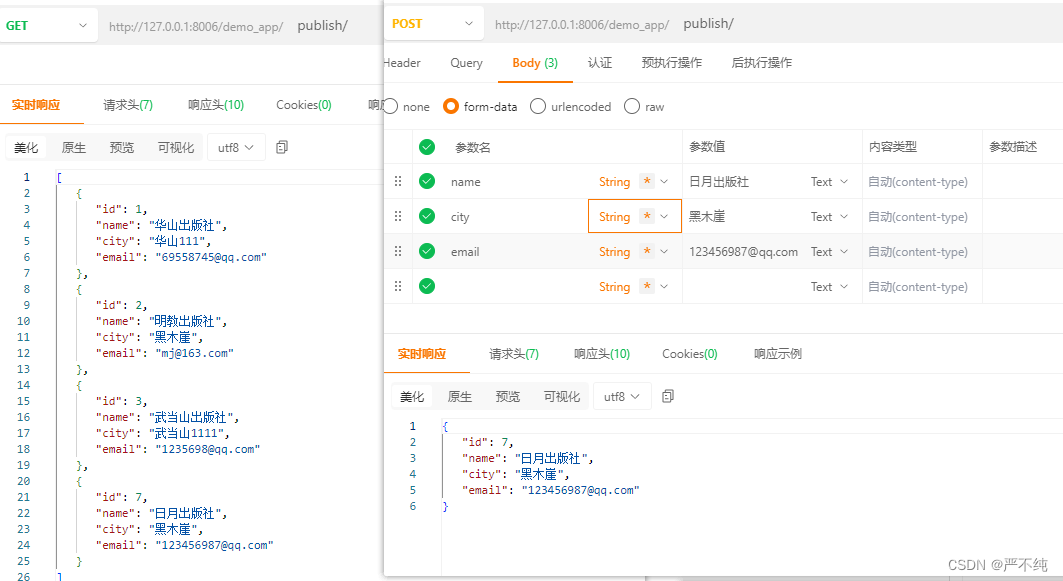Select 实时响应 tab in POST window
Image resolution: width=1063 pixels, height=581 pixels.
pyautogui.click(x=422, y=353)
